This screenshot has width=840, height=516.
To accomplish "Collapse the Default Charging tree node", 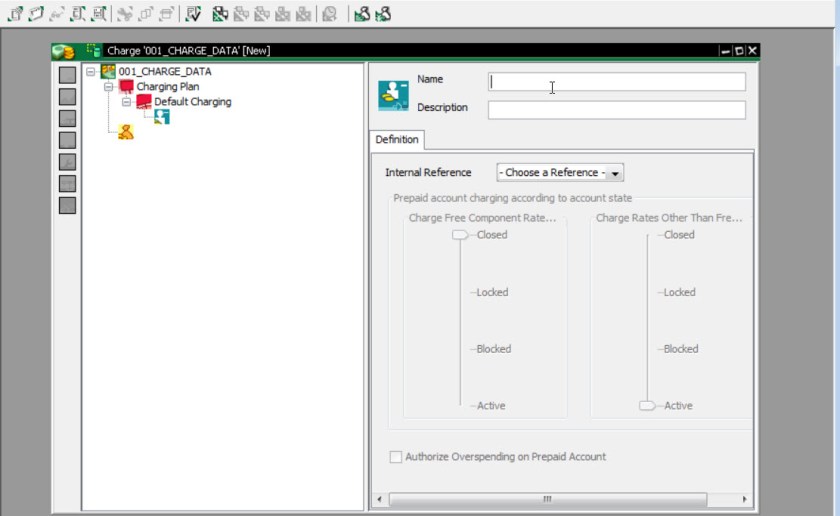I will 127,102.
